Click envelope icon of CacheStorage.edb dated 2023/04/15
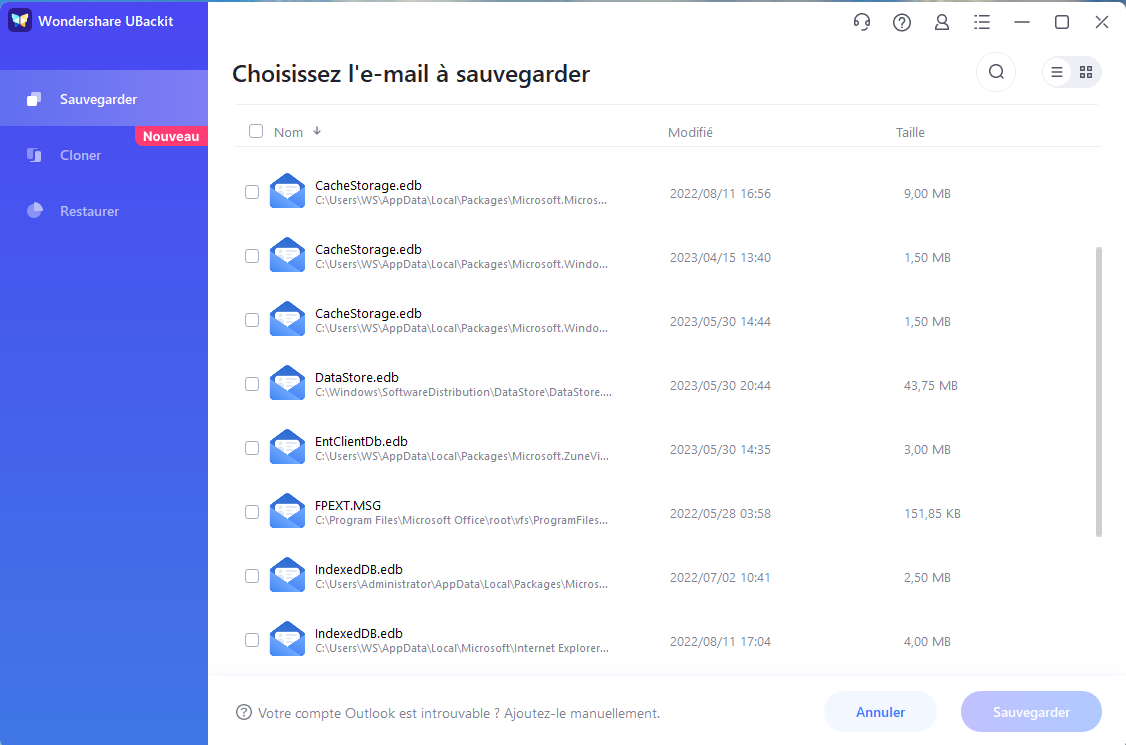 pos(287,254)
